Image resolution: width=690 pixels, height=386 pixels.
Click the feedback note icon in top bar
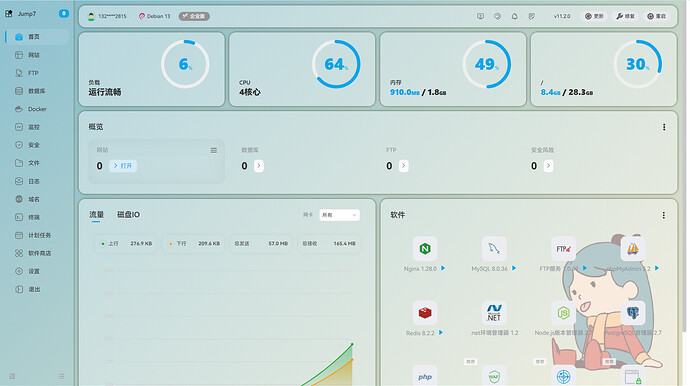(532, 16)
